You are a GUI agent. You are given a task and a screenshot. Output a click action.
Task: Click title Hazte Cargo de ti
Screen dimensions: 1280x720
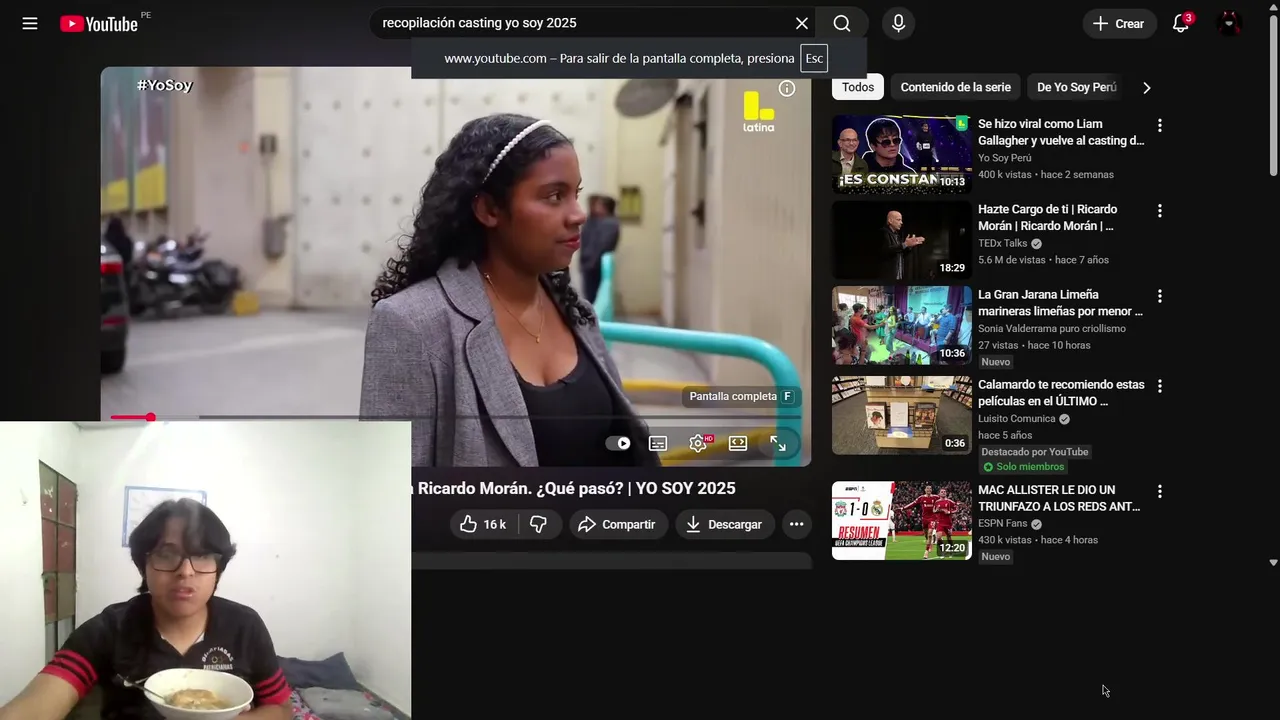pyautogui.click(x=1047, y=217)
